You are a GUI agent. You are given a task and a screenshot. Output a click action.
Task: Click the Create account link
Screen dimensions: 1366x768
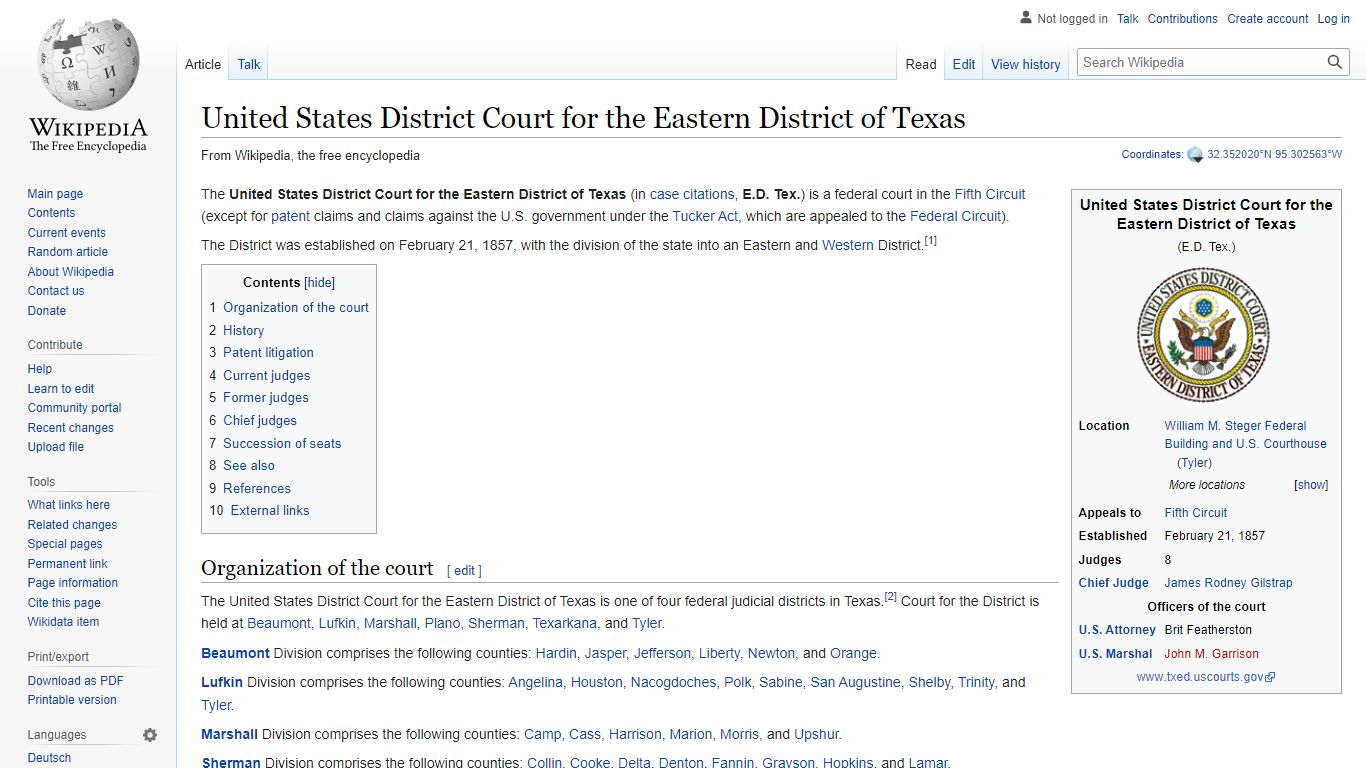click(1268, 19)
